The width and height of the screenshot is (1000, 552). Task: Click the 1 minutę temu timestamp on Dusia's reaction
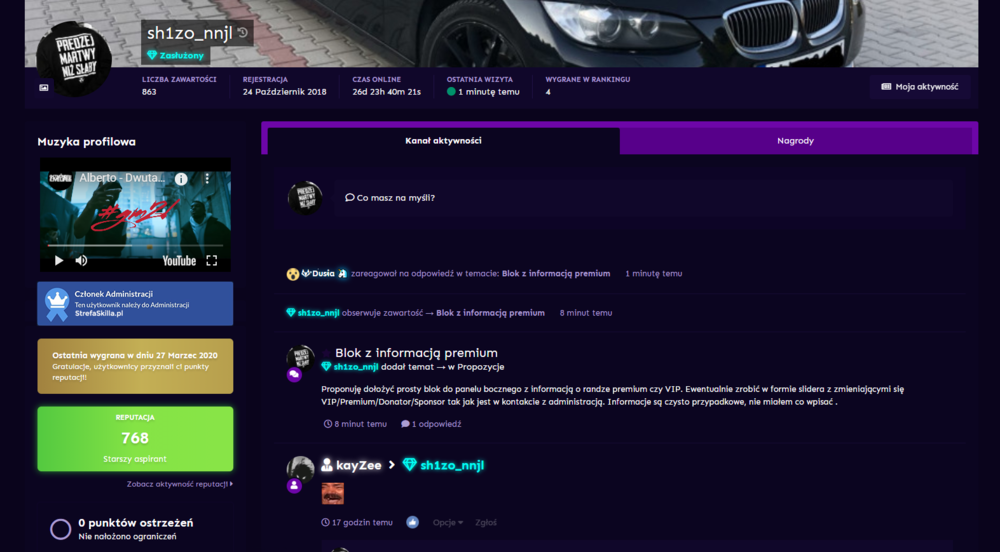(654, 273)
